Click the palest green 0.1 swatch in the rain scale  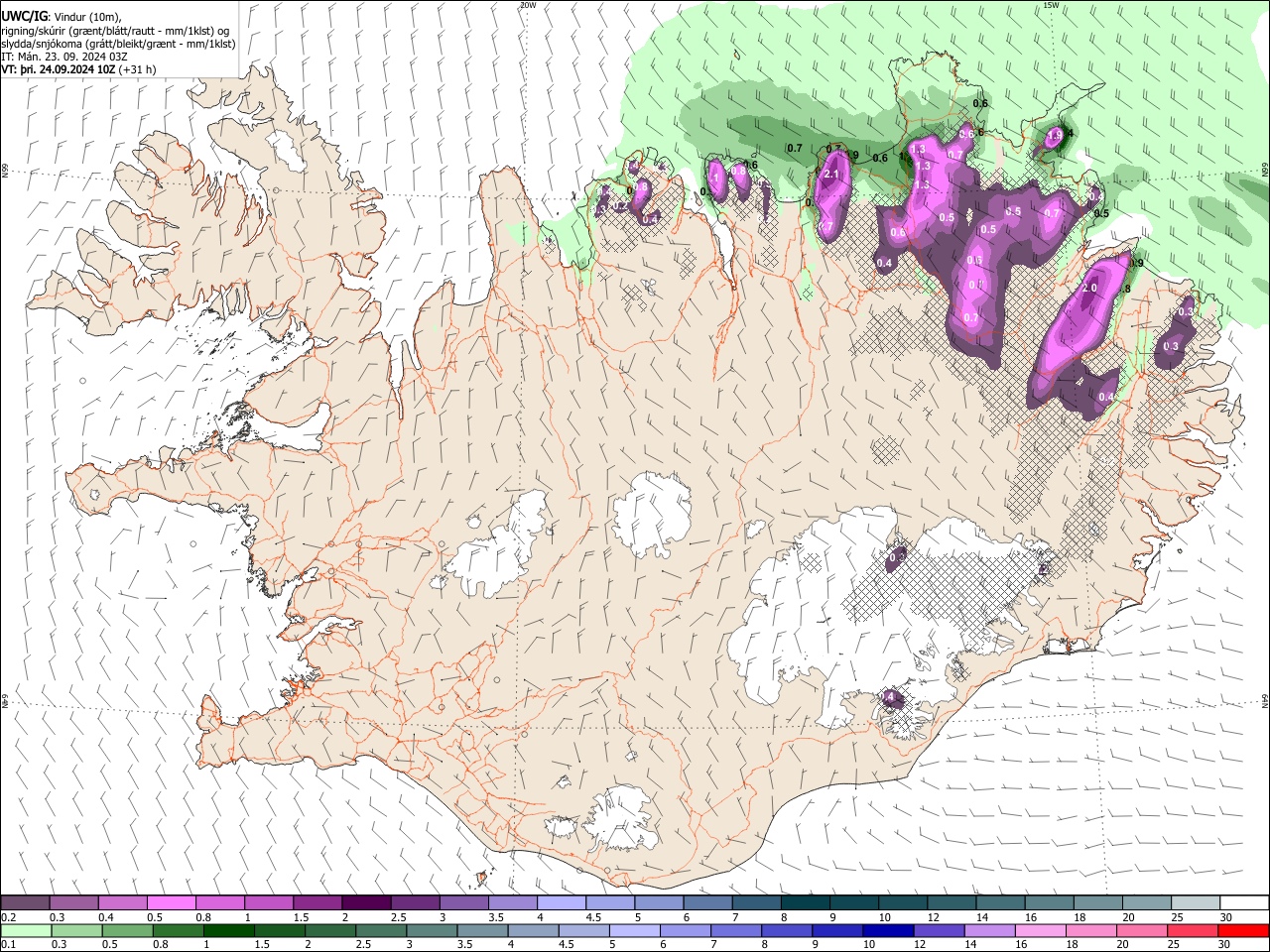click(25, 930)
